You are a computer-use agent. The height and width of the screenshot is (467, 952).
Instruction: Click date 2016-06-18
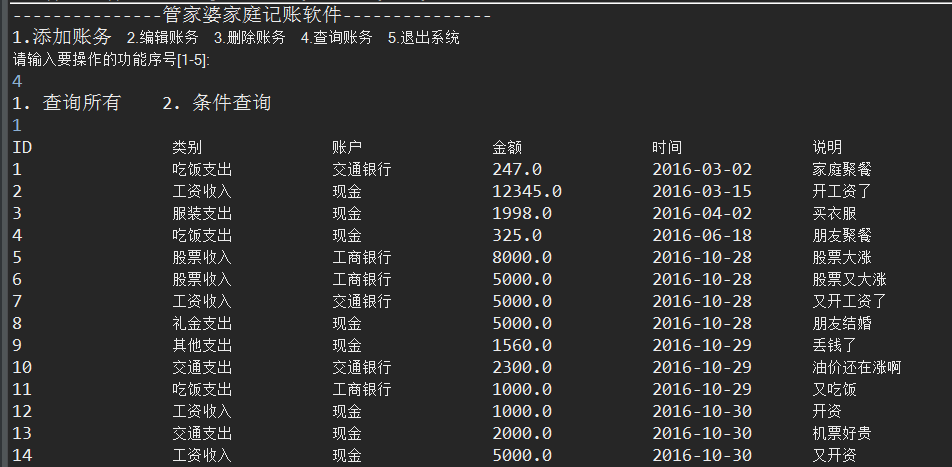(x=702, y=235)
